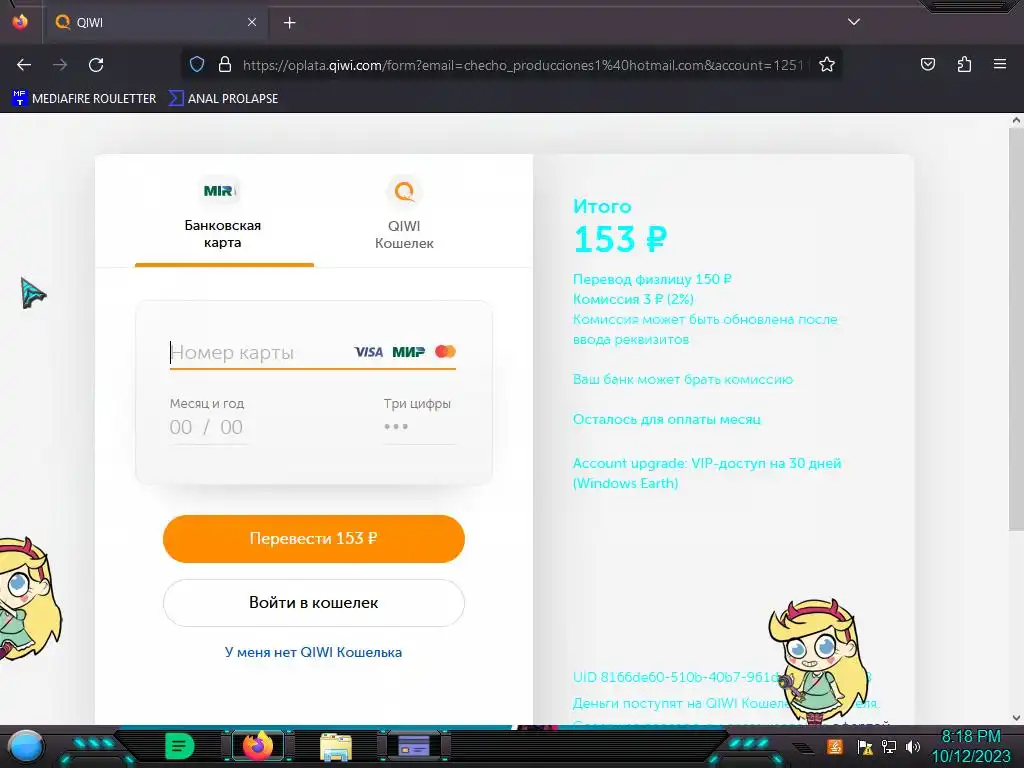Open File Explorer from the taskbar
Viewport: 1024px width, 768px height.
tap(336, 747)
